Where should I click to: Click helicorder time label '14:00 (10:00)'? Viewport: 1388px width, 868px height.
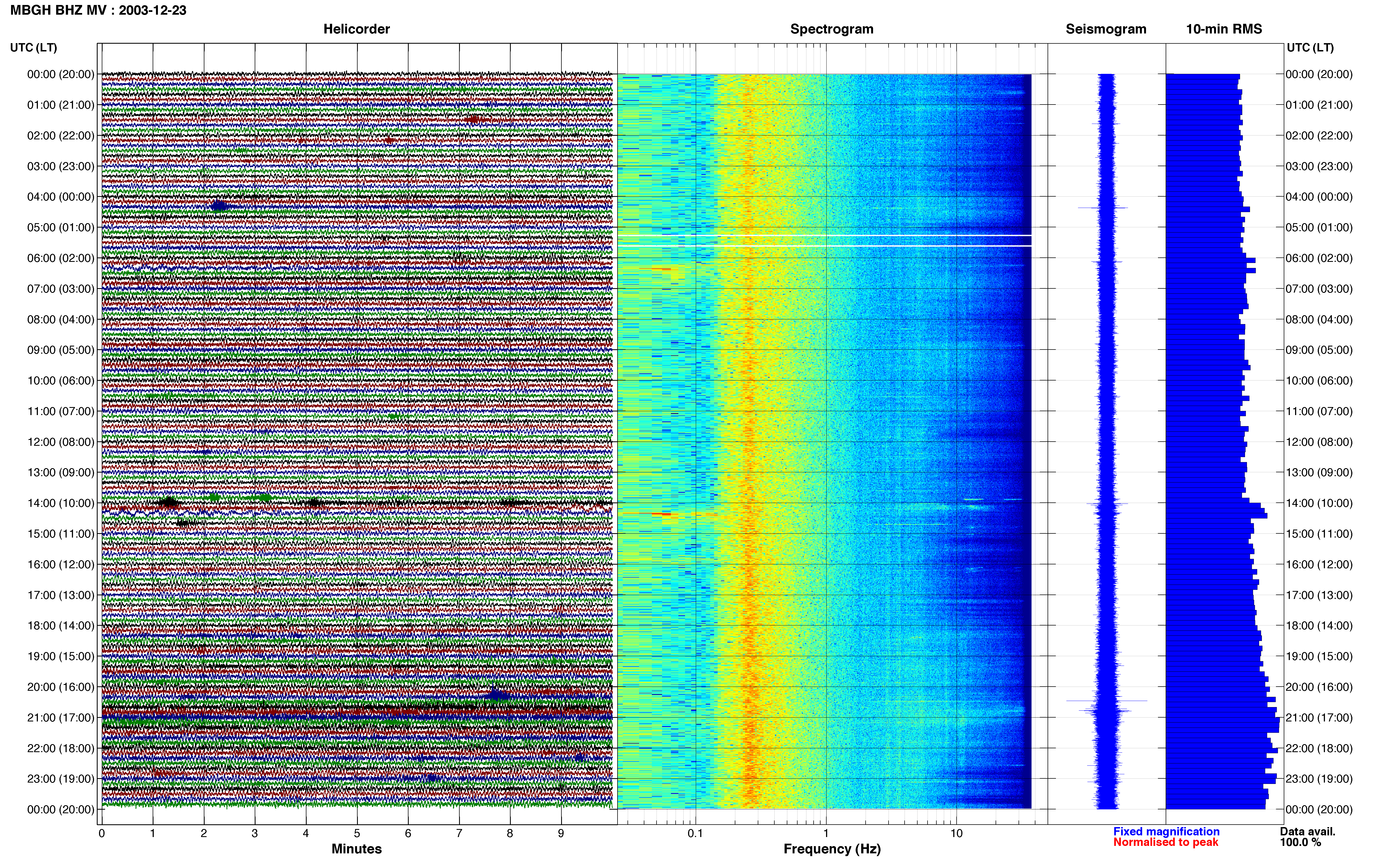pos(60,503)
